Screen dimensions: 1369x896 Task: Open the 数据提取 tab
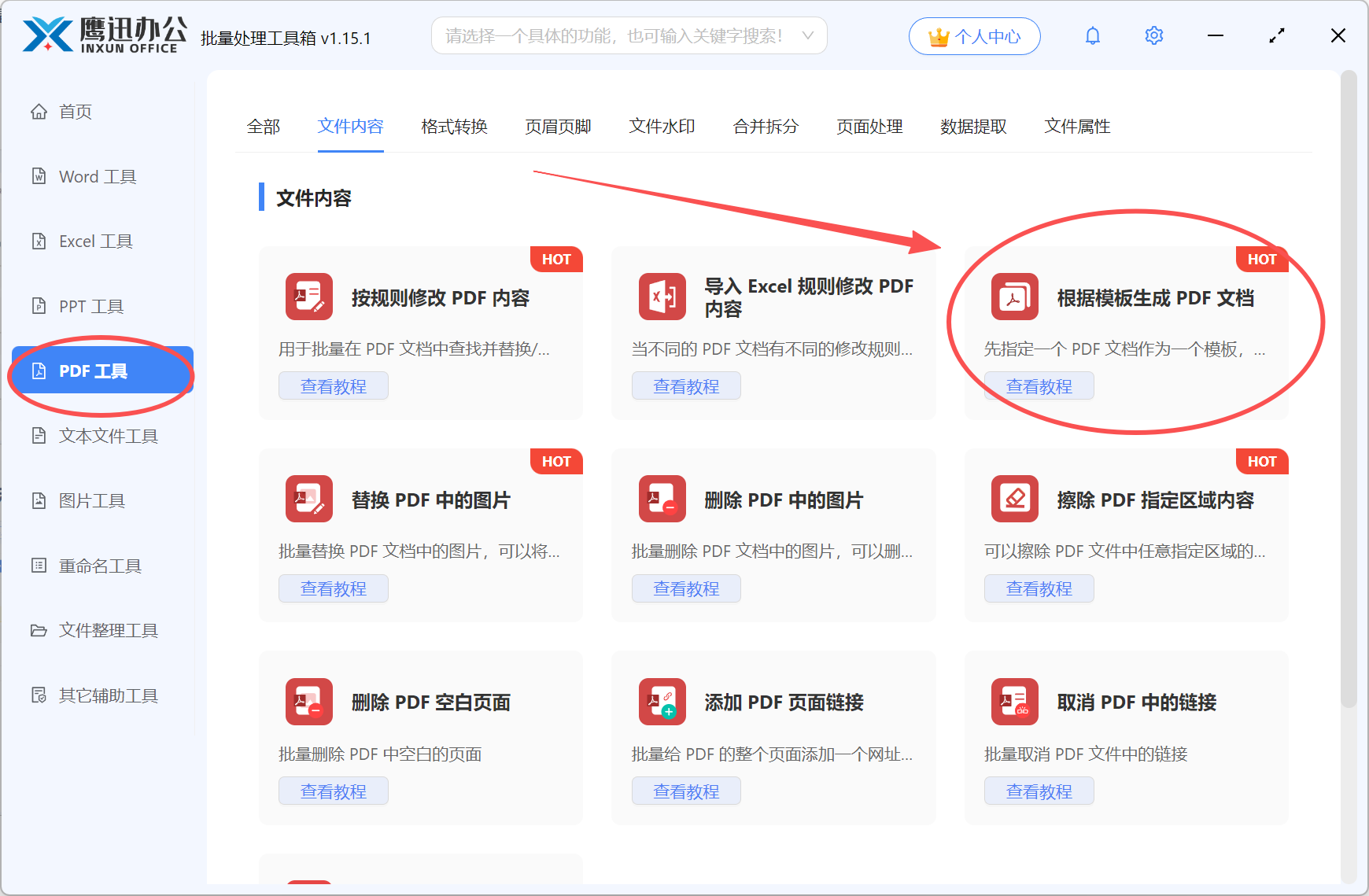pyautogui.click(x=973, y=127)
